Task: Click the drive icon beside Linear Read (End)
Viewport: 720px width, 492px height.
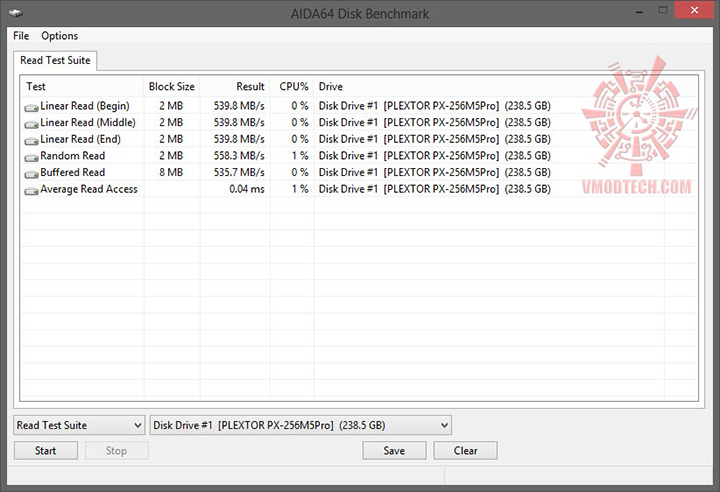Action: pyautogui.click(x=31, y=141)
